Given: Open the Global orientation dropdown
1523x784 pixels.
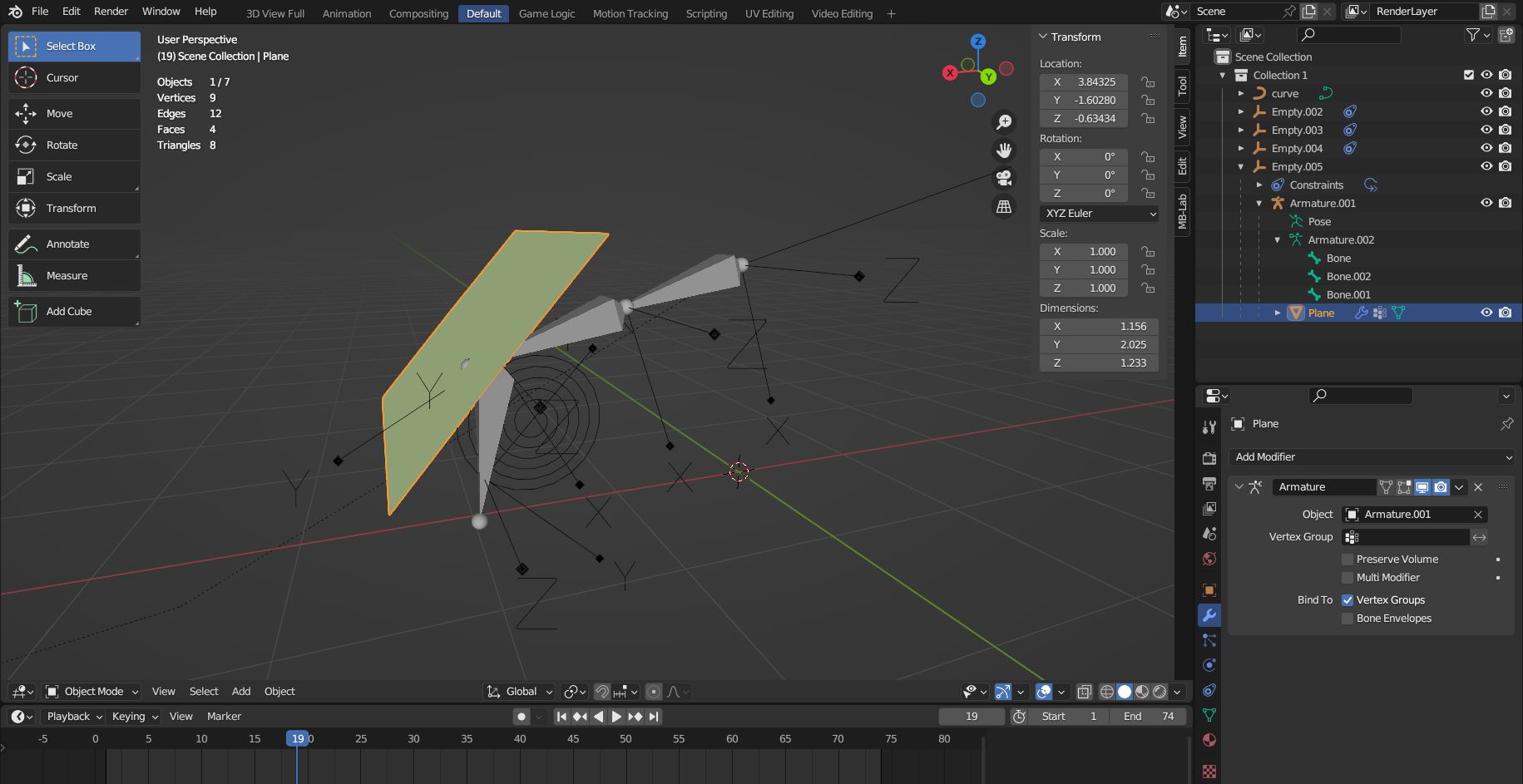Looking at the screenshot, I should coord(519,691).
